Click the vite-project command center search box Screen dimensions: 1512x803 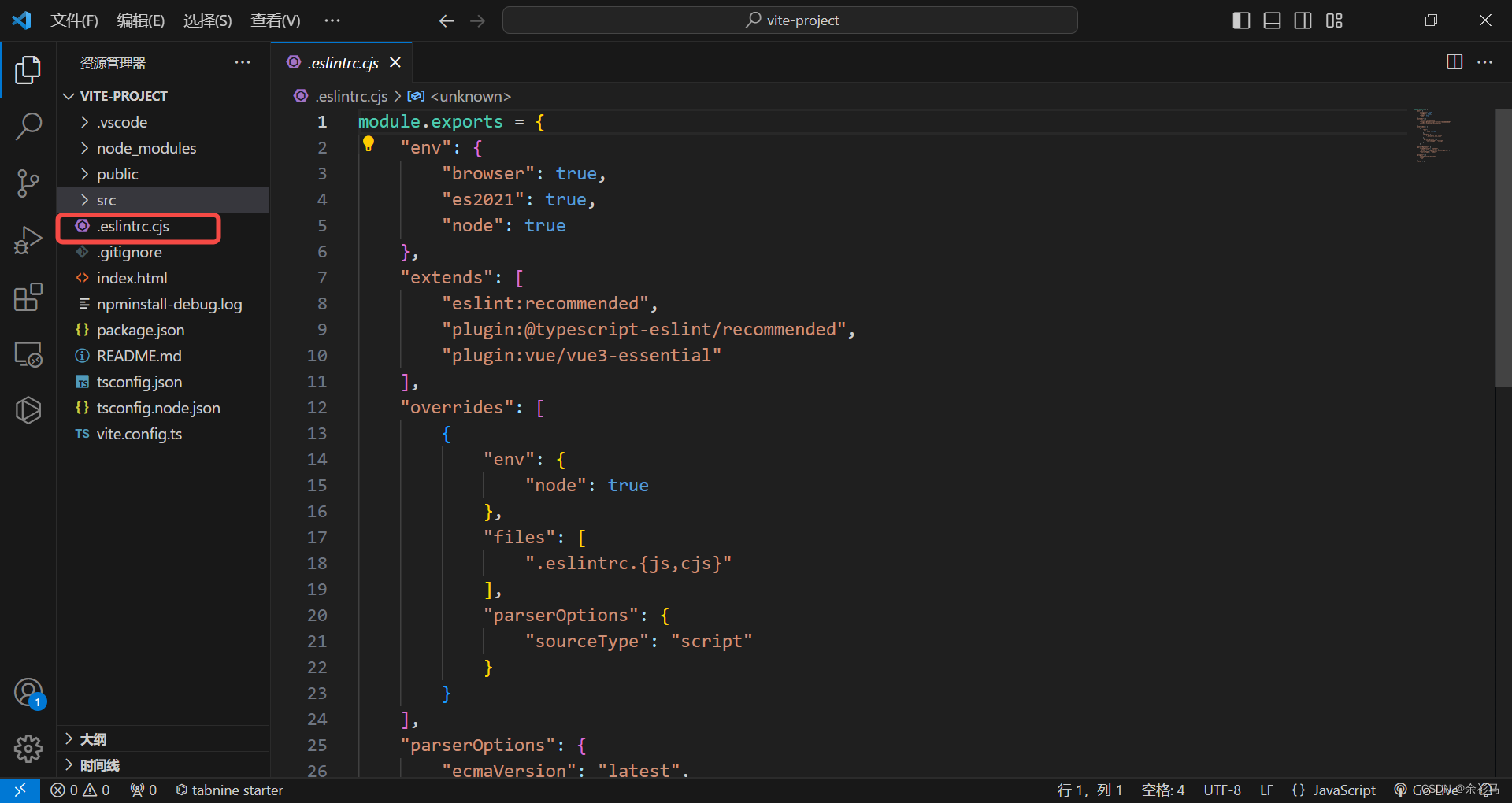pos(790,20)
